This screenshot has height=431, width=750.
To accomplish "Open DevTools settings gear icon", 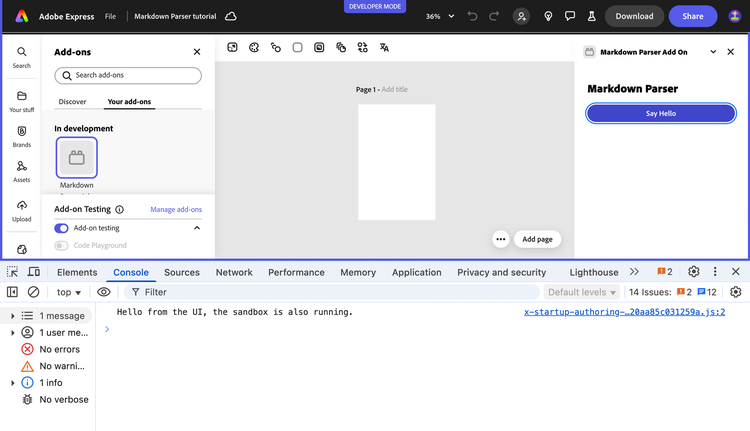I will click(694, 272).
